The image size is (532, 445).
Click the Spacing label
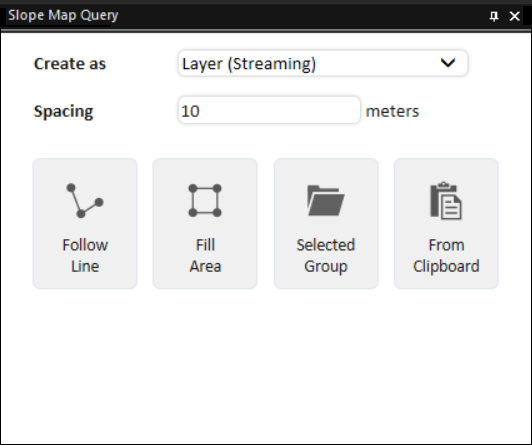63,111
